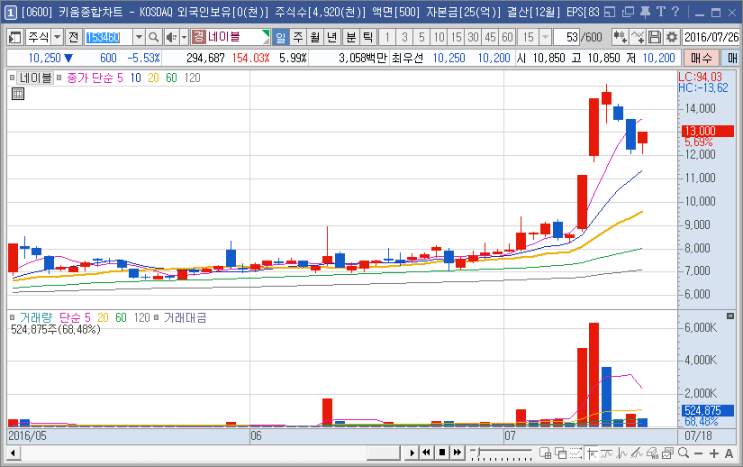Click the date field 2016/07/26

coord(711,37)
